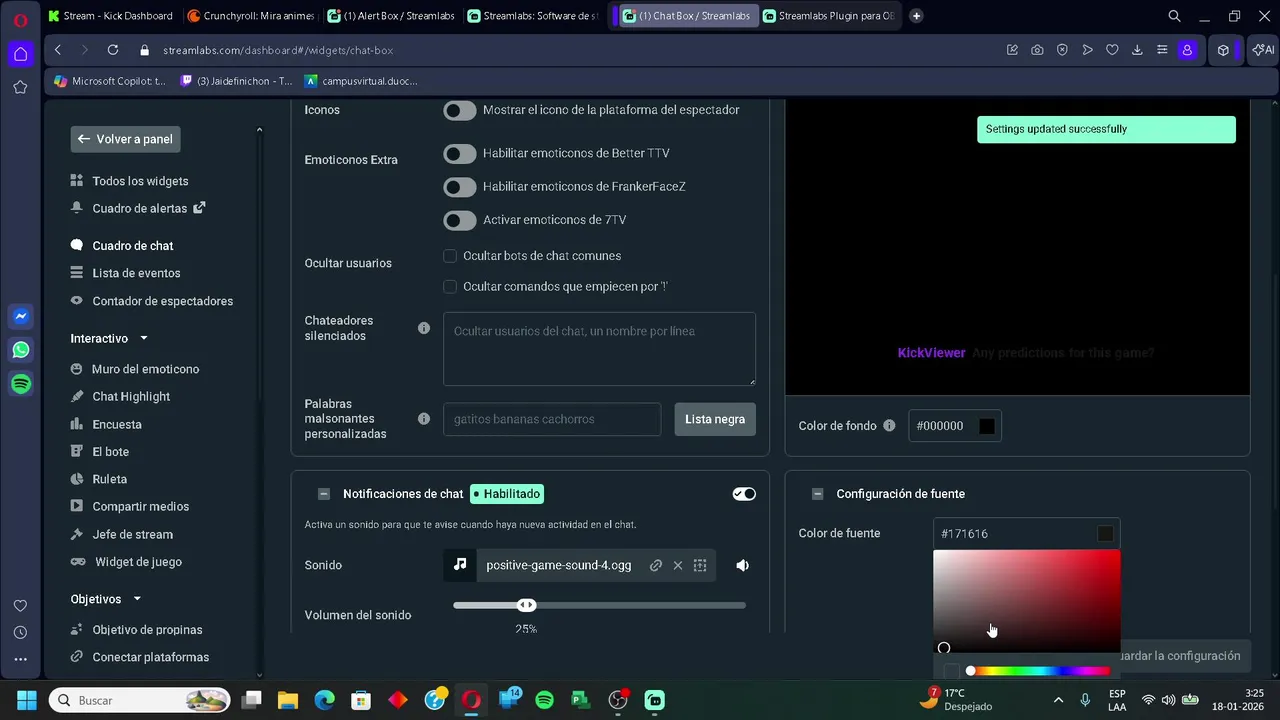Click info icon next to Color de fondo

(x=888, y=426)
